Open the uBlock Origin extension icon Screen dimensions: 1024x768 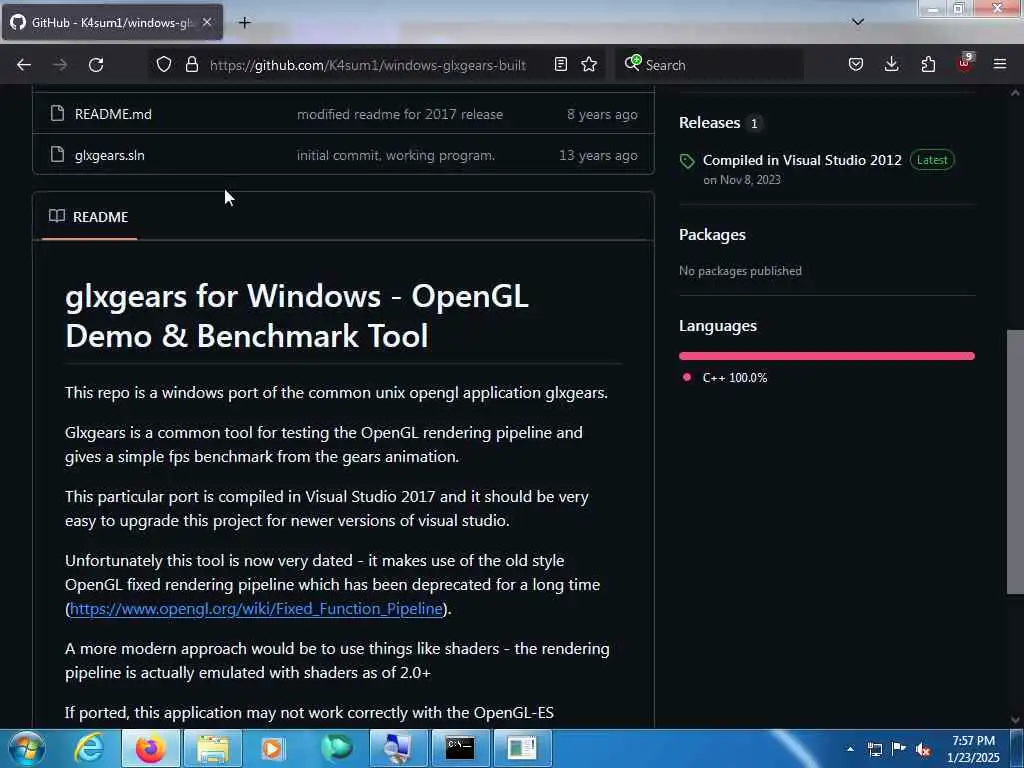click(x=965, y=63)
